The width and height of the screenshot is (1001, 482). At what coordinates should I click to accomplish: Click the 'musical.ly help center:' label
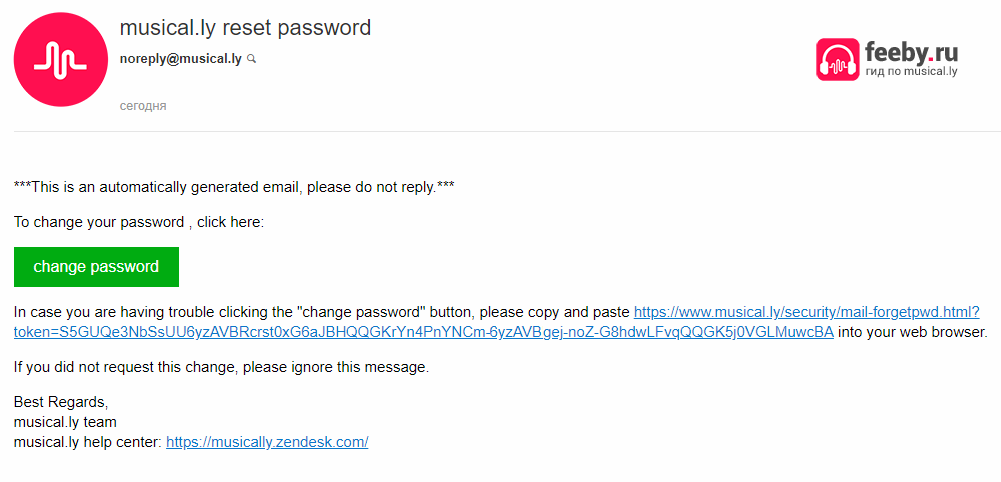point(88,442)
